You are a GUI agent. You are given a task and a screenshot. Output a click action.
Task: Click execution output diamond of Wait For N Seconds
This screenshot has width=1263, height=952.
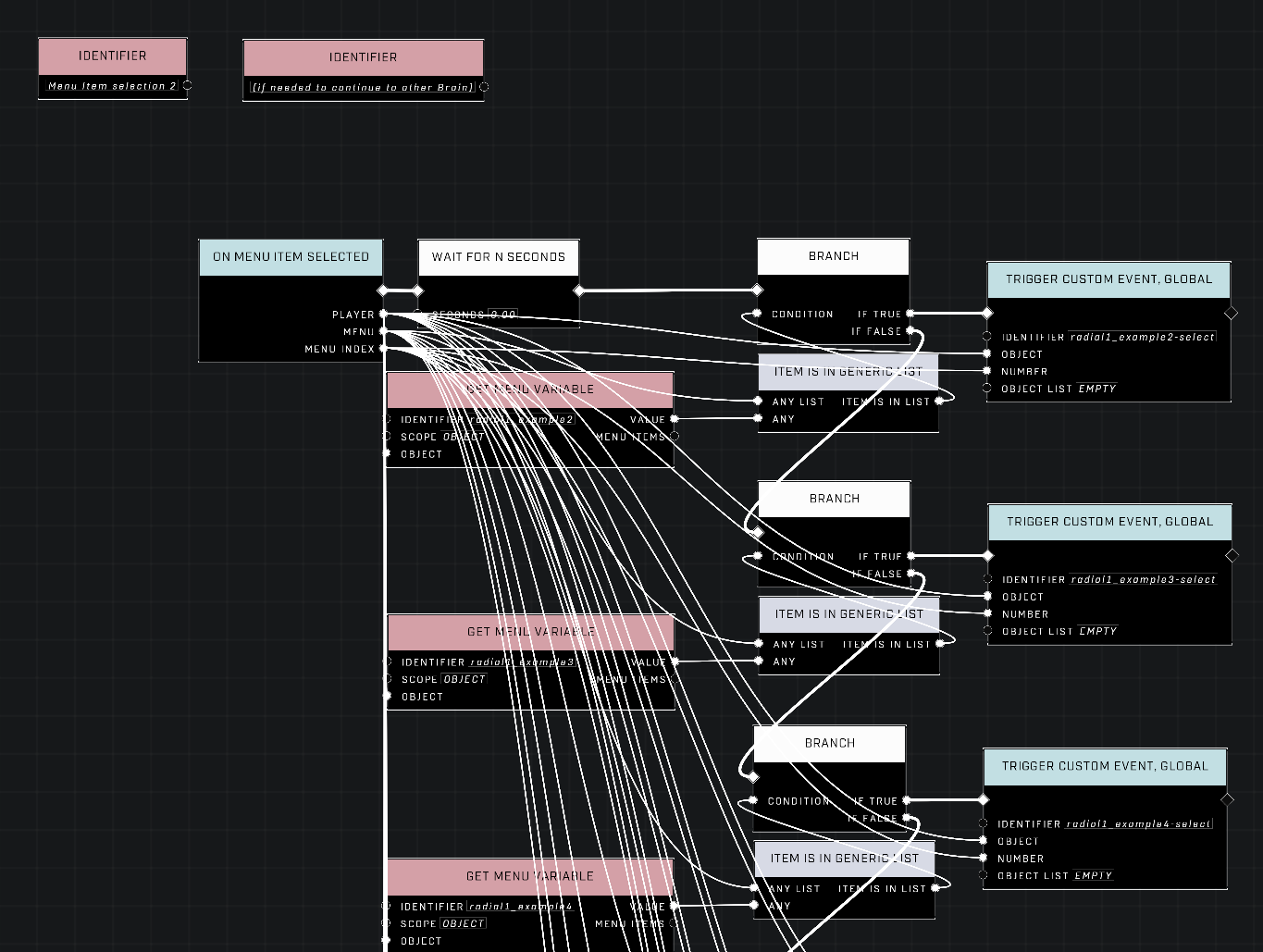tap(579, 291)
